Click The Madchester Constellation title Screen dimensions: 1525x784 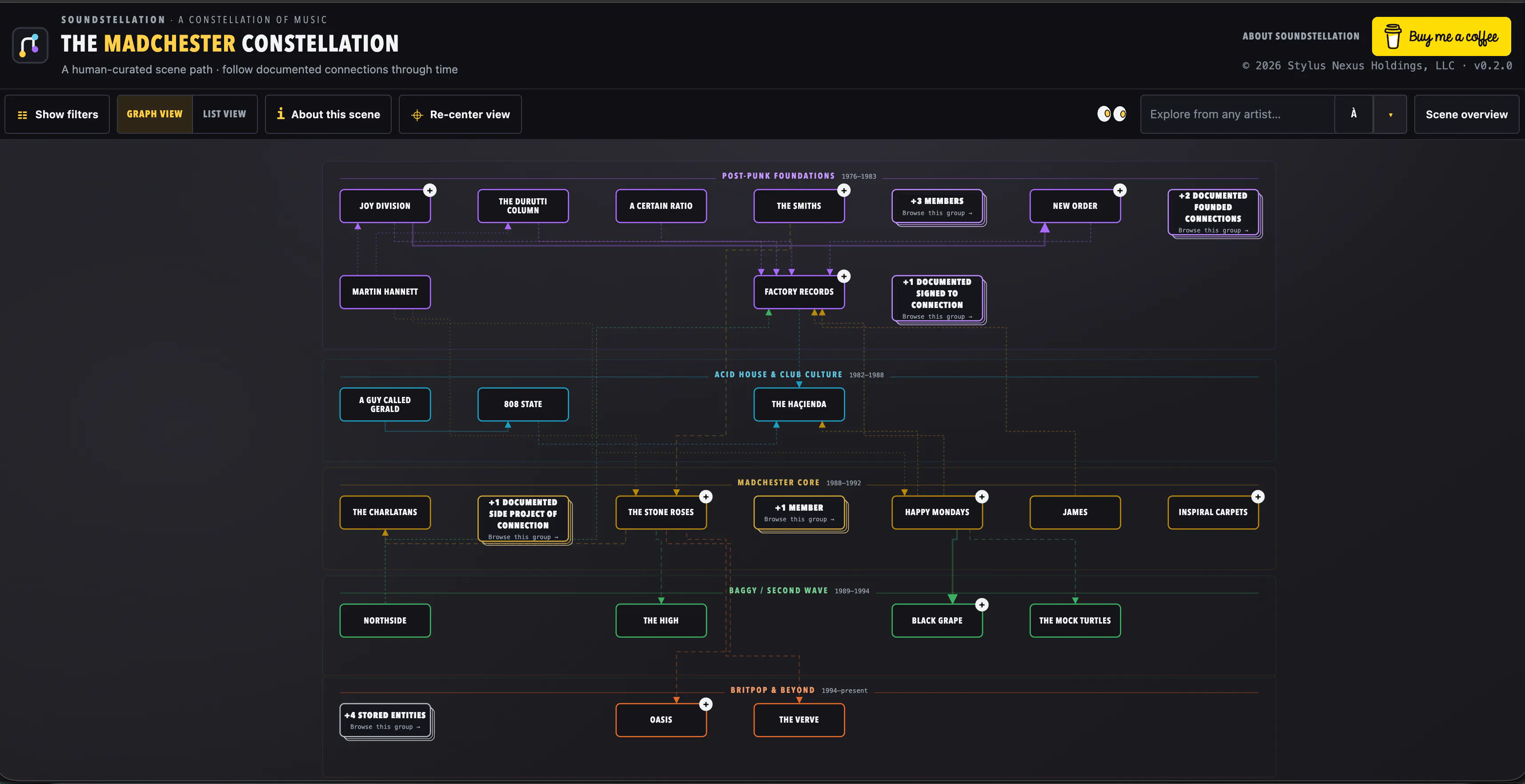tap(230, 43)
